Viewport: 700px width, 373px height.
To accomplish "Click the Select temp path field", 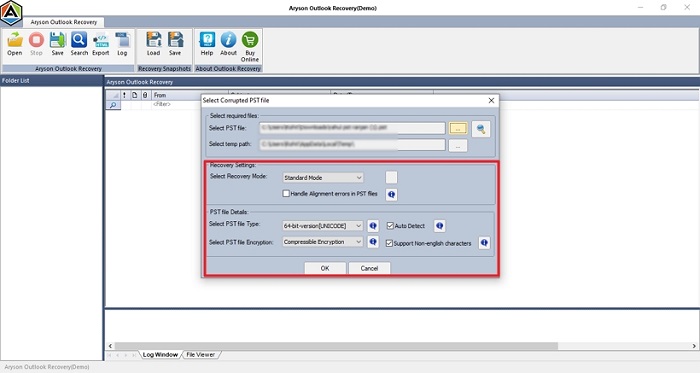I will 352,145.
